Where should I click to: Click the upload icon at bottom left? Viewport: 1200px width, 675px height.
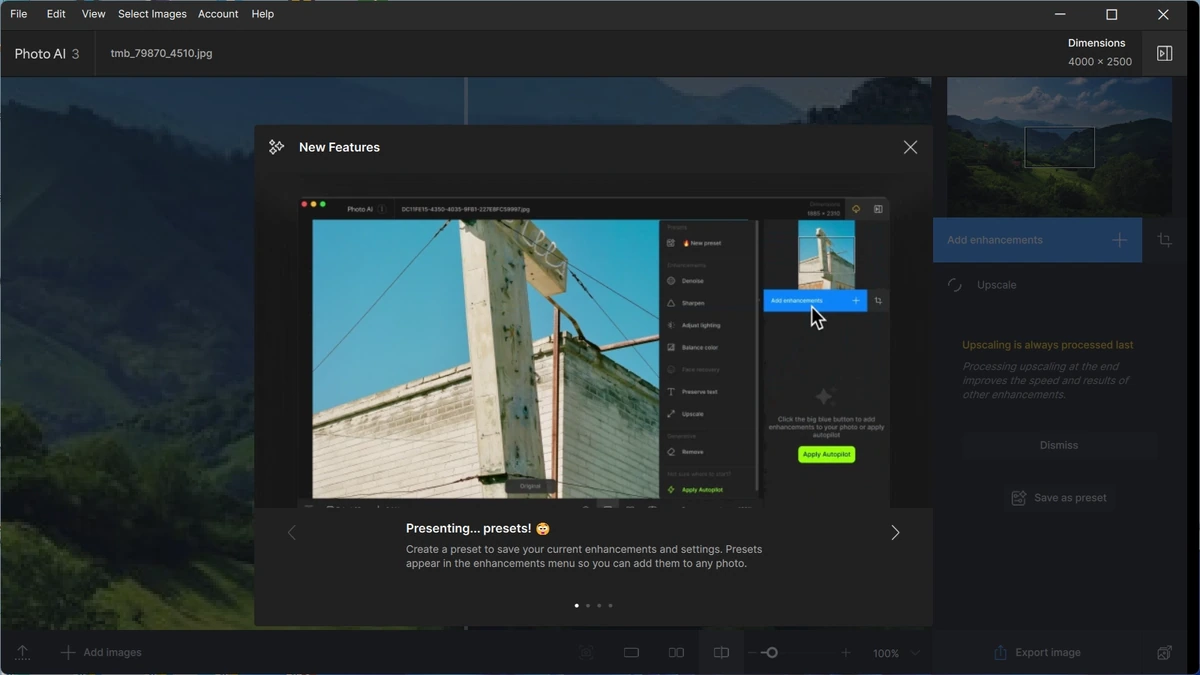tap(22, 653)
